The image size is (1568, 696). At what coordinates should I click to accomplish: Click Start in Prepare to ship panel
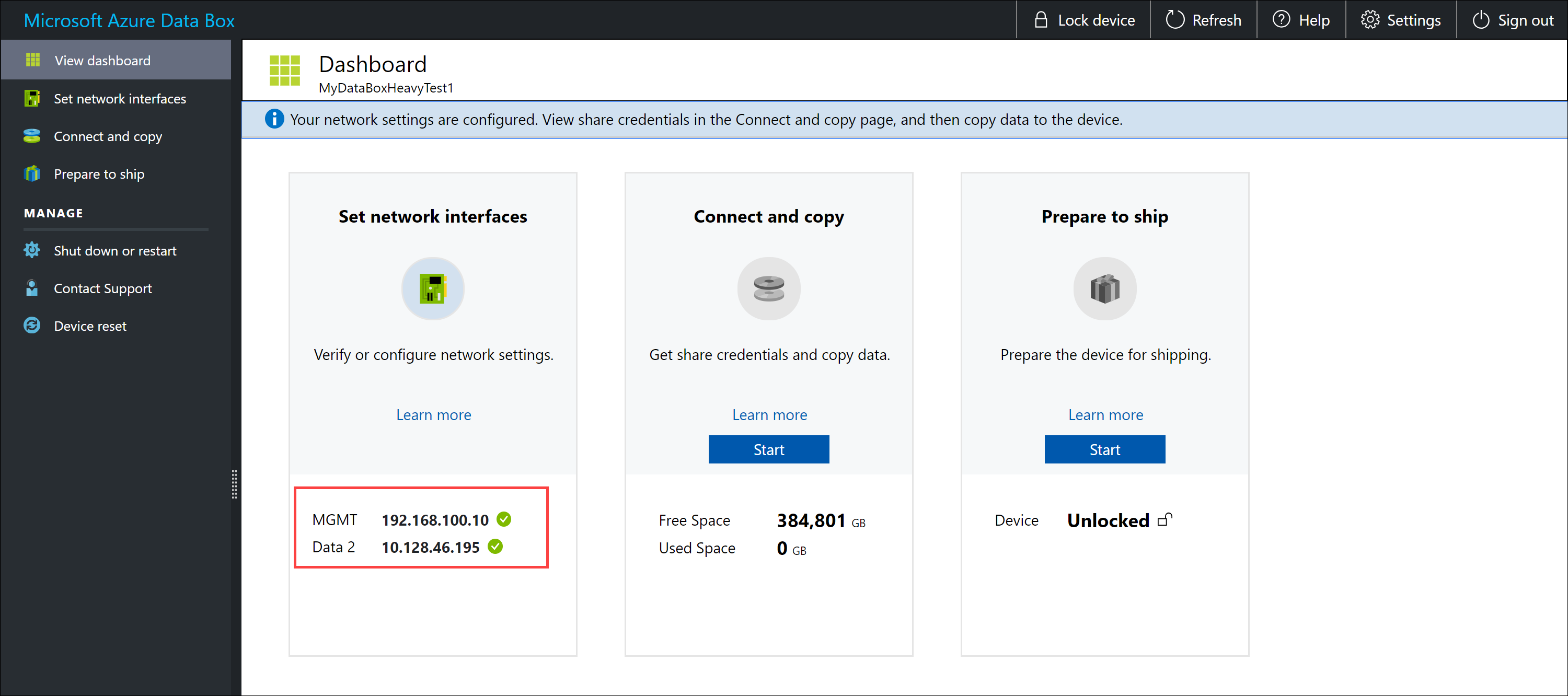point(1104,449)
